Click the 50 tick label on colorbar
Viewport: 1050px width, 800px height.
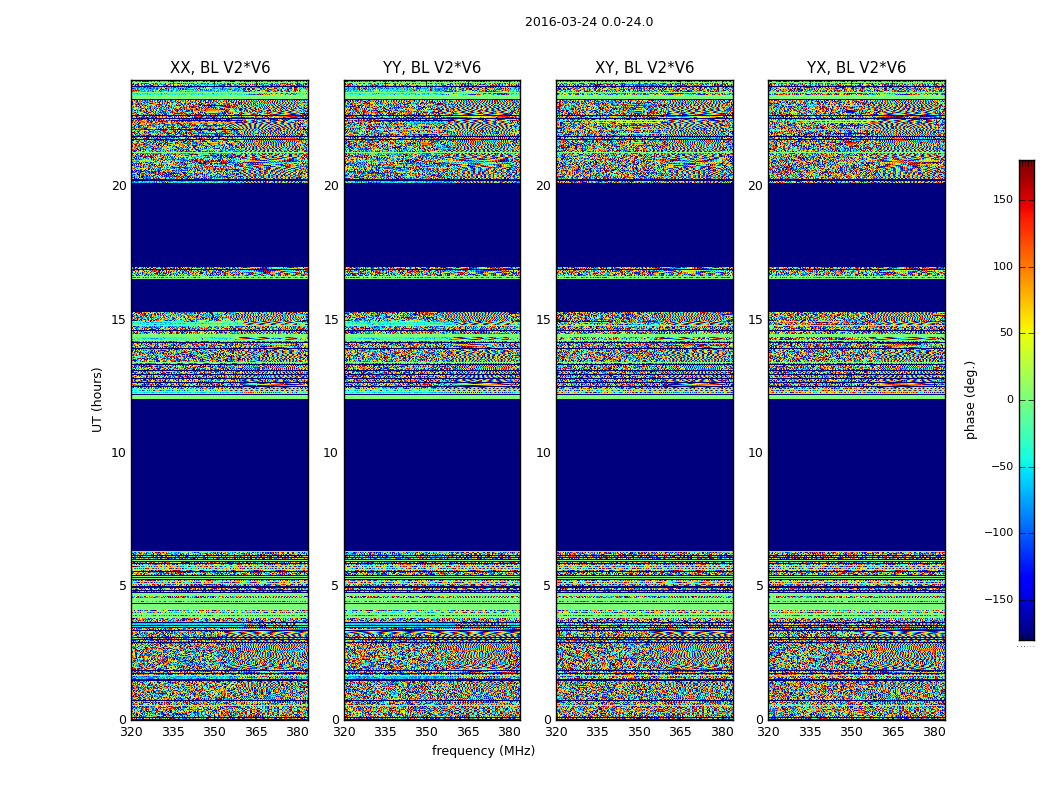click(x=1005, y=333)
